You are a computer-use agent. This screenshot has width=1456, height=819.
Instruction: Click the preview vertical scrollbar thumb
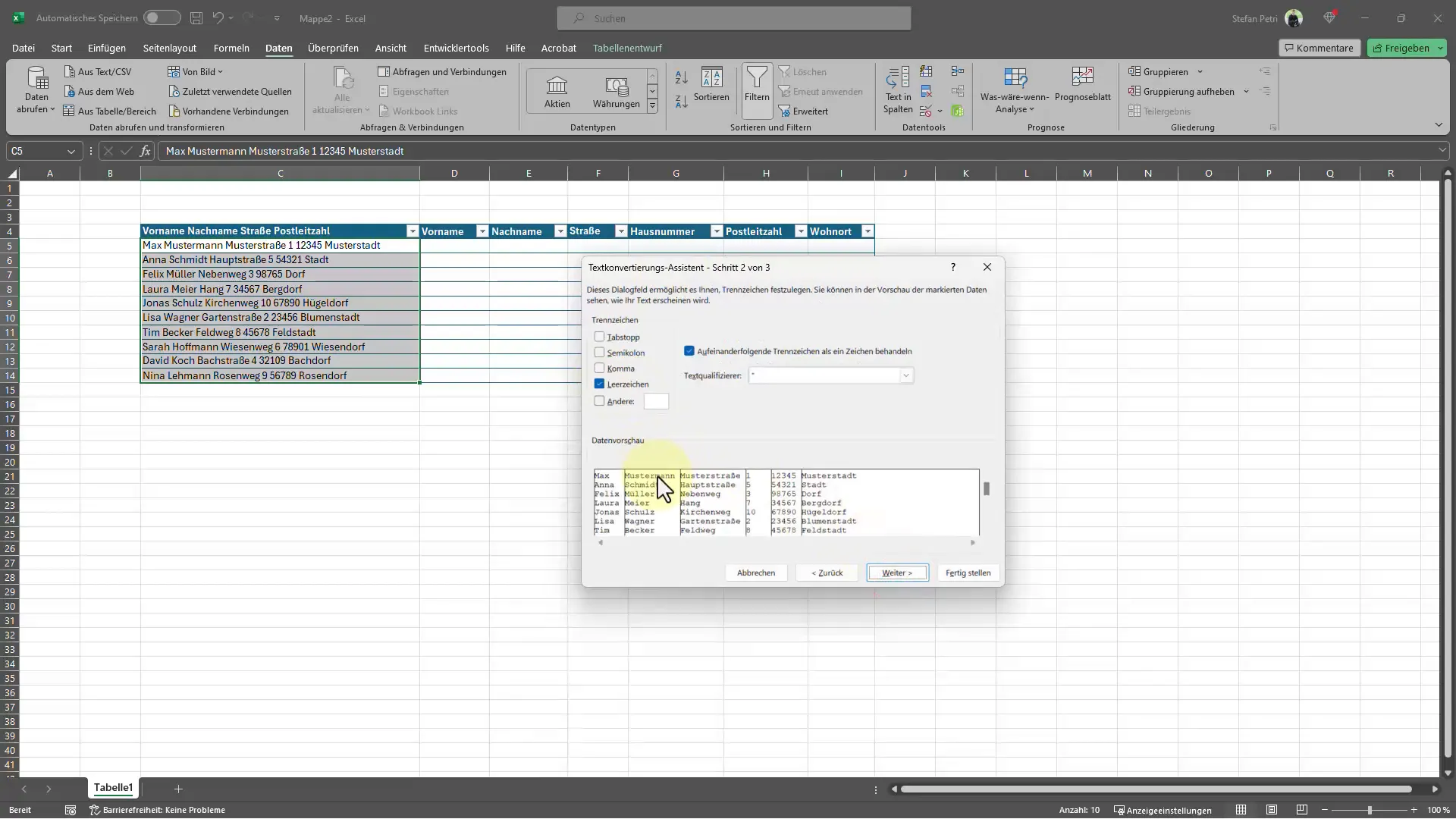(x=987, y=489)
